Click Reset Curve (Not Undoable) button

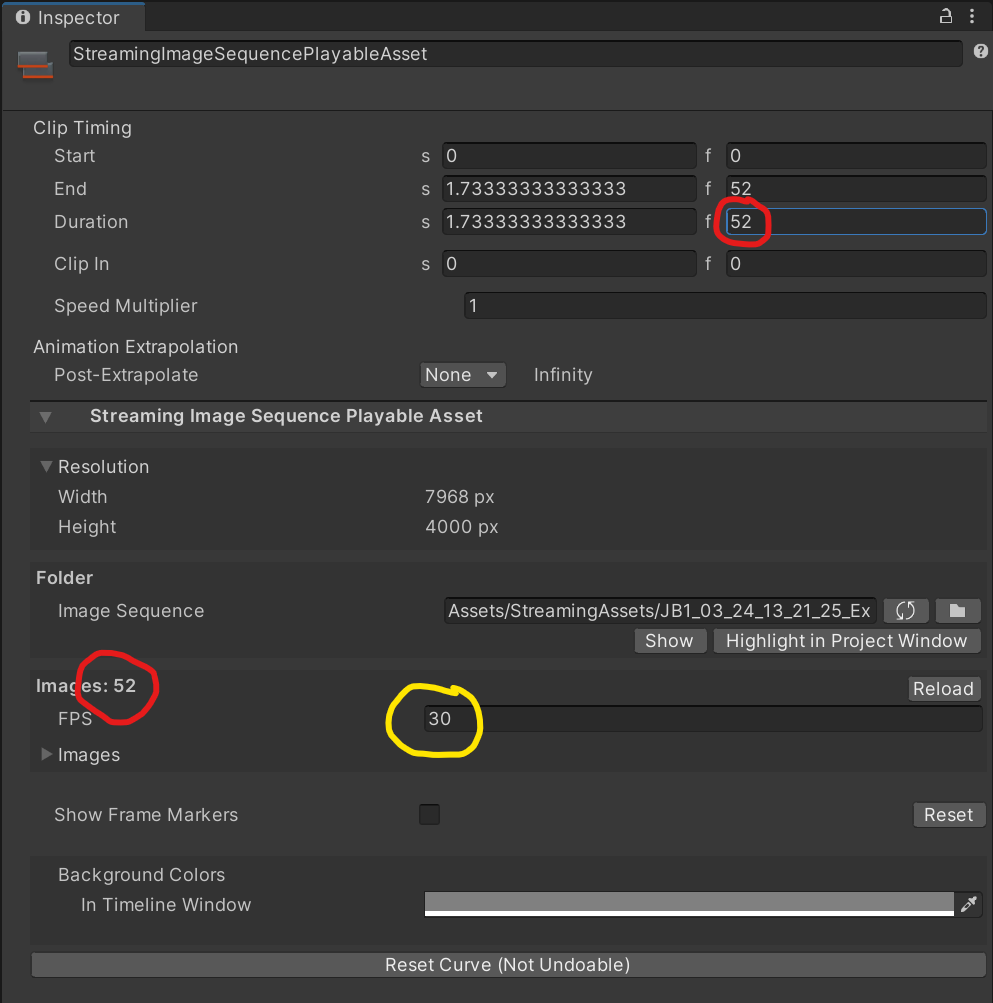pos(508,965)
